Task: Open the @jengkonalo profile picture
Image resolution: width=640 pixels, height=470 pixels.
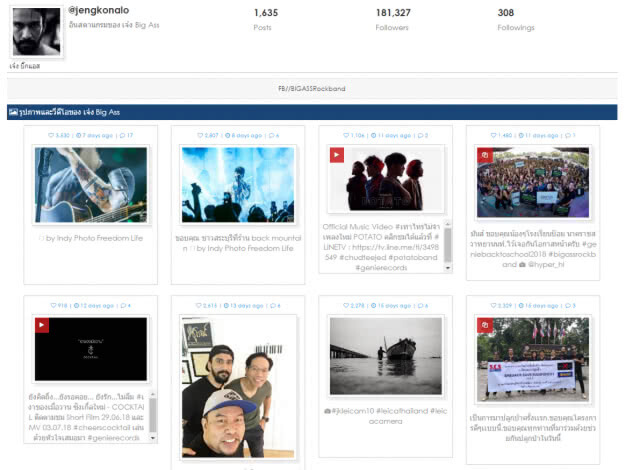Action: coord(36,32)
